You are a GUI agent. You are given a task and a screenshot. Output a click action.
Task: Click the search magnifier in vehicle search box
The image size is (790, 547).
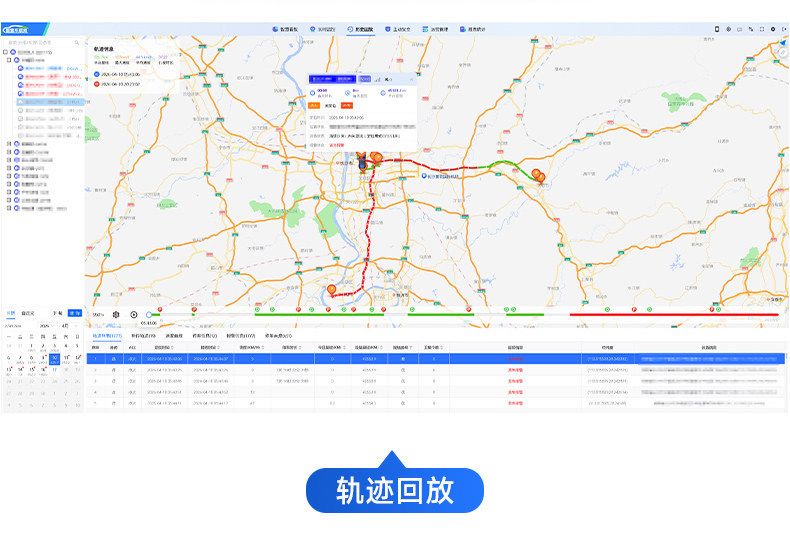(77, 43)
